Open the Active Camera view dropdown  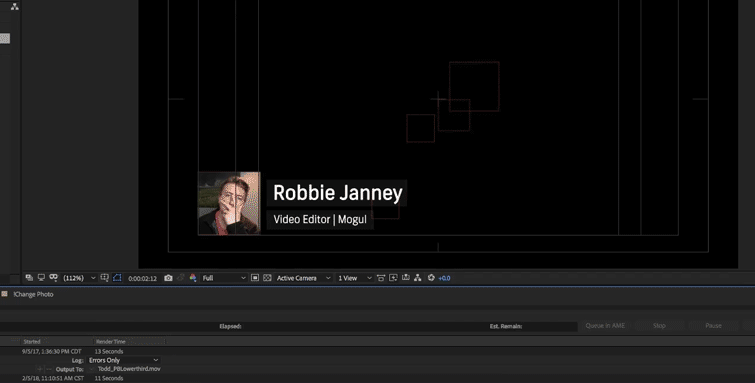[303, 278]
